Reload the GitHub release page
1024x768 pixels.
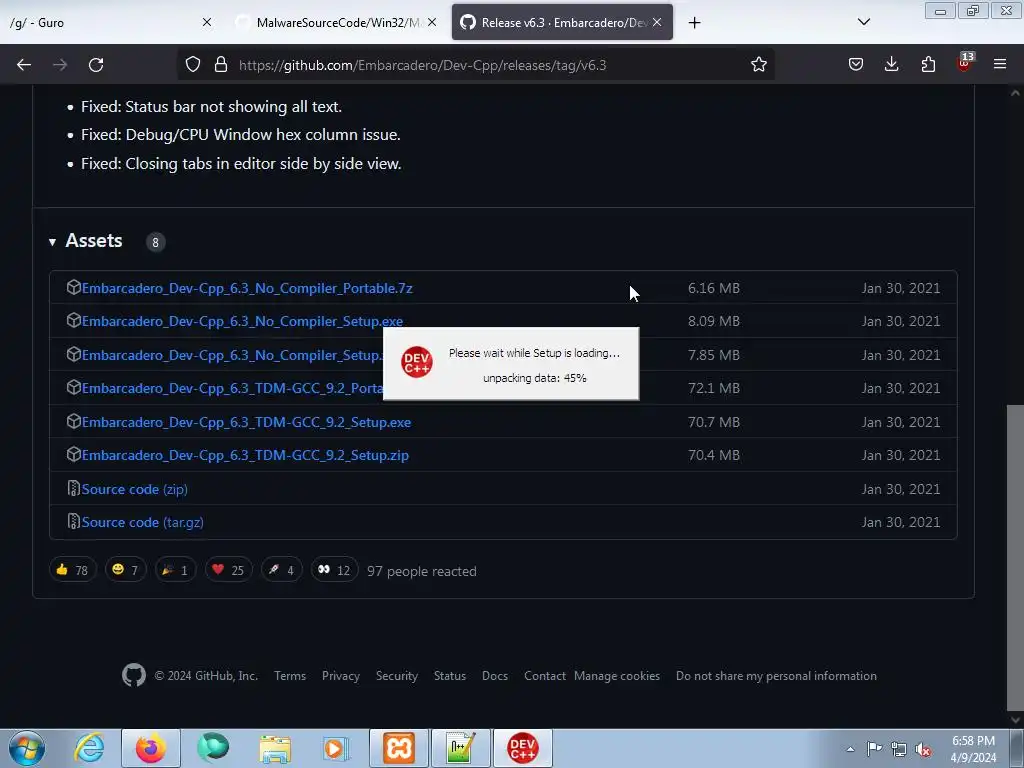[x=96, y=65]
